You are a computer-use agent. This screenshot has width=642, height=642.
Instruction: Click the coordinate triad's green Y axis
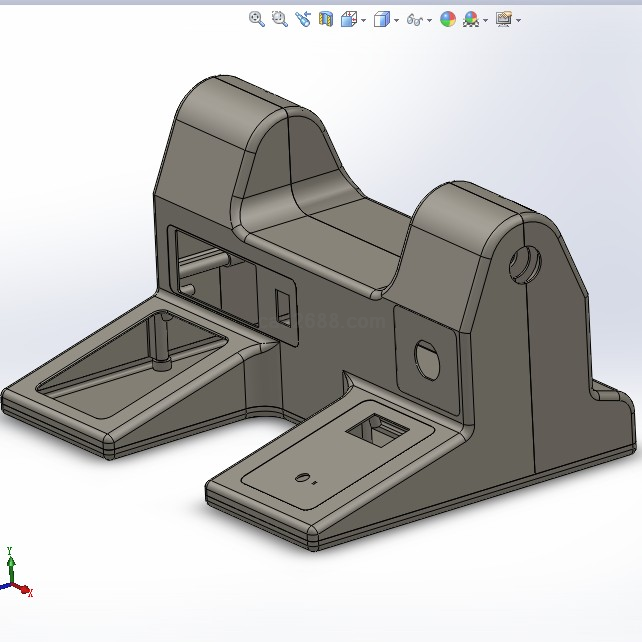[x=10, y=565]
